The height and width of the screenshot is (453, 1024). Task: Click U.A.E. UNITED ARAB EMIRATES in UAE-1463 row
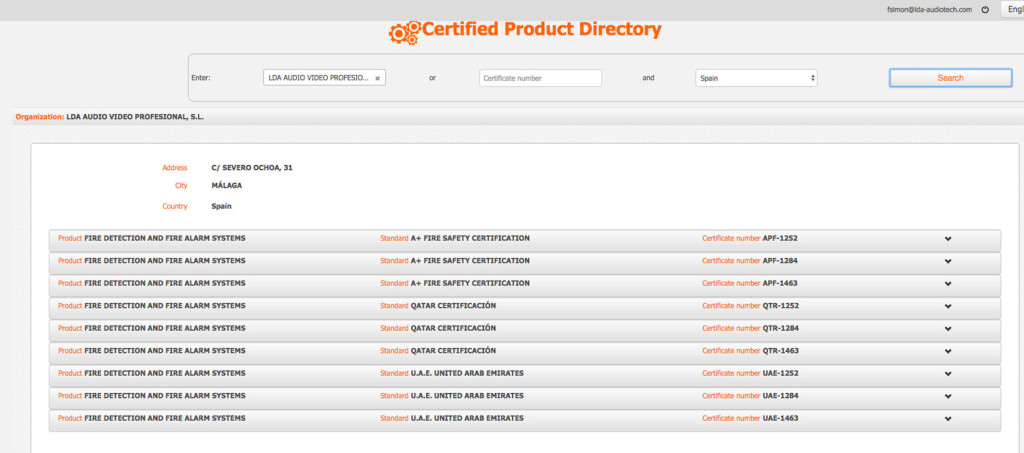pyautogui.click(x=467, y=418)
